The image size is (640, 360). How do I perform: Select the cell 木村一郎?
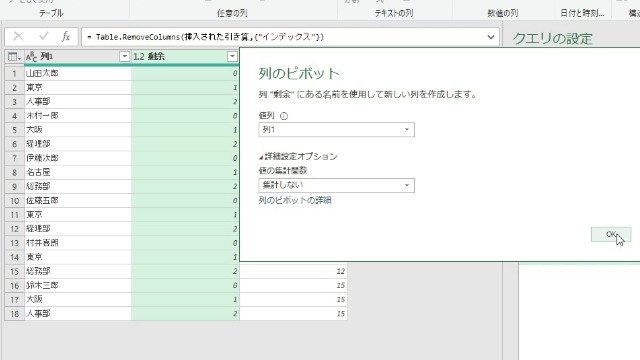(78, 116)
